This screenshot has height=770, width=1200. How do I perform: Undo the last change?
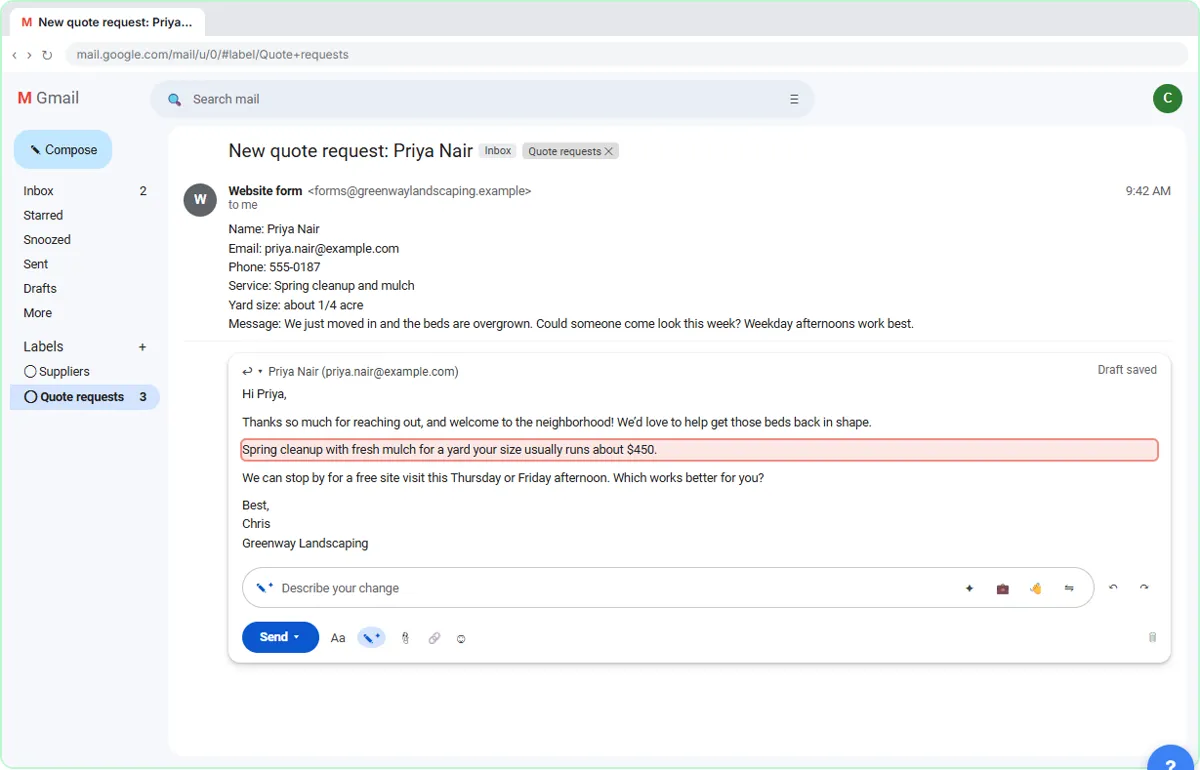pos(1113,588)
